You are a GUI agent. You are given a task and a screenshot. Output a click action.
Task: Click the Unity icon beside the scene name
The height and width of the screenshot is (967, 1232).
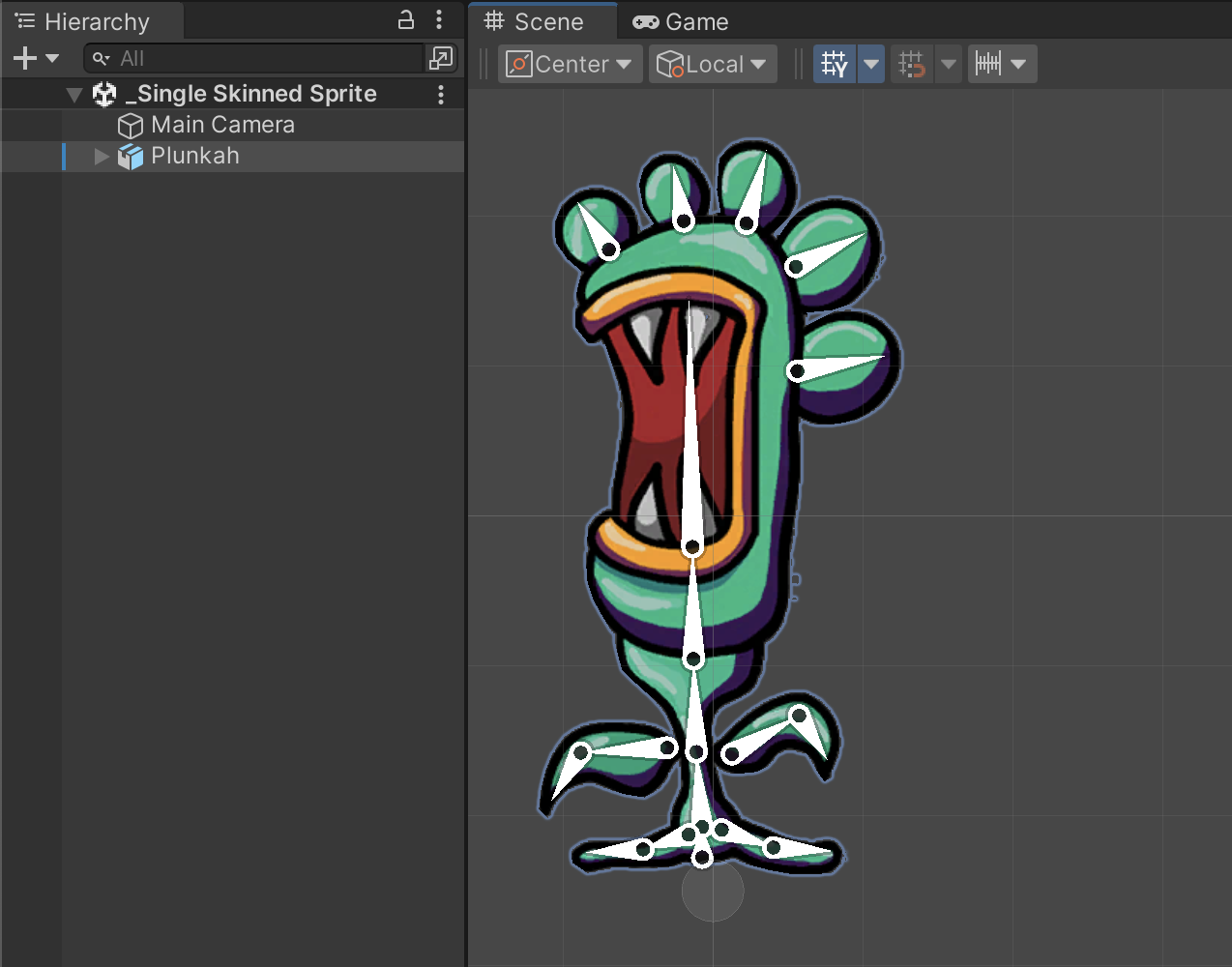(x=104, y=95)
